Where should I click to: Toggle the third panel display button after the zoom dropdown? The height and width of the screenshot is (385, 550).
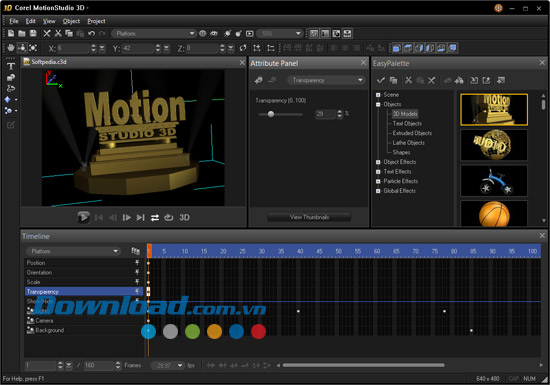tap(336, 34)
